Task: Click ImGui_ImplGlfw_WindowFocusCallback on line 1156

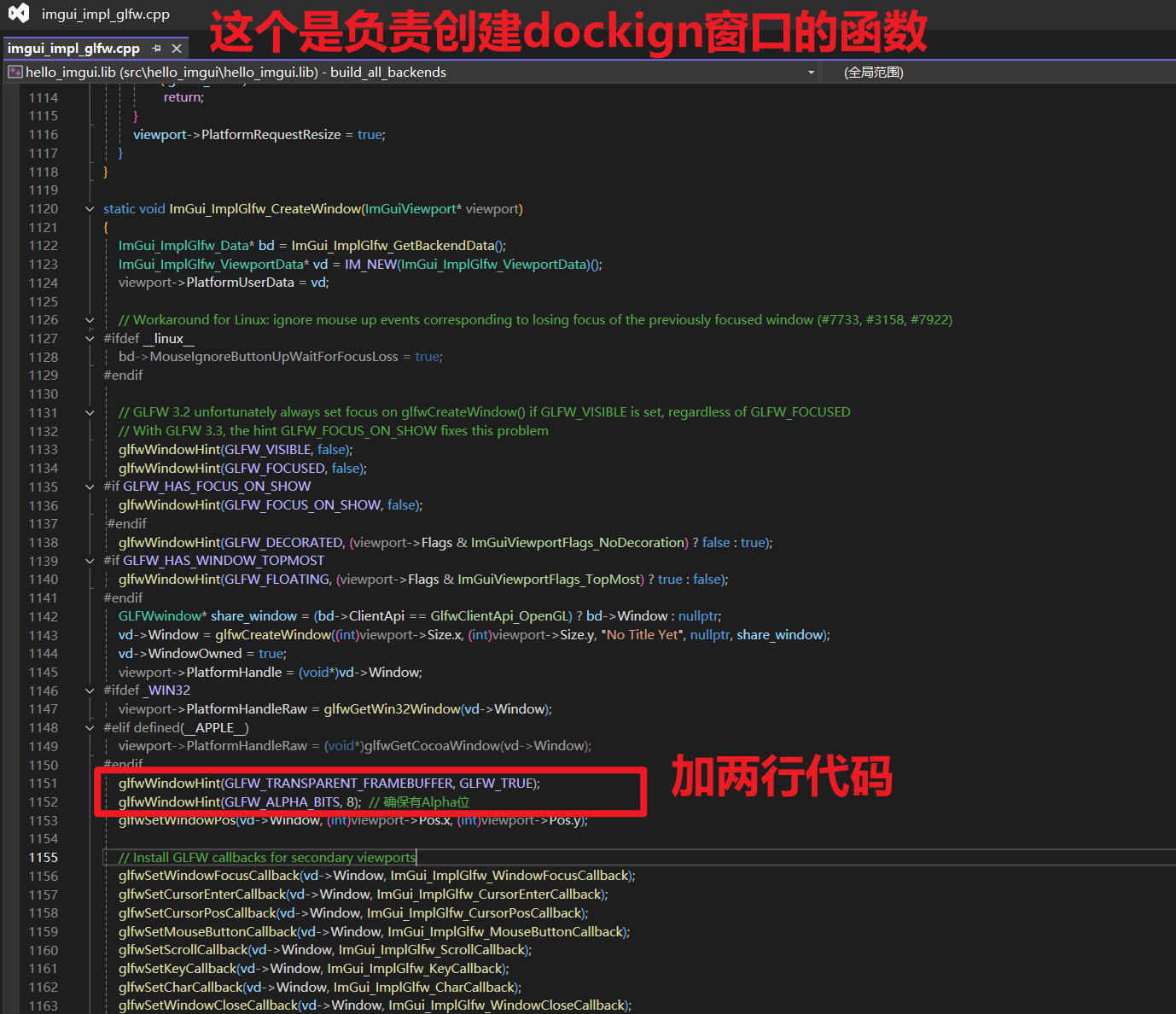Action: pyautogui.click(x=509, y=876)
